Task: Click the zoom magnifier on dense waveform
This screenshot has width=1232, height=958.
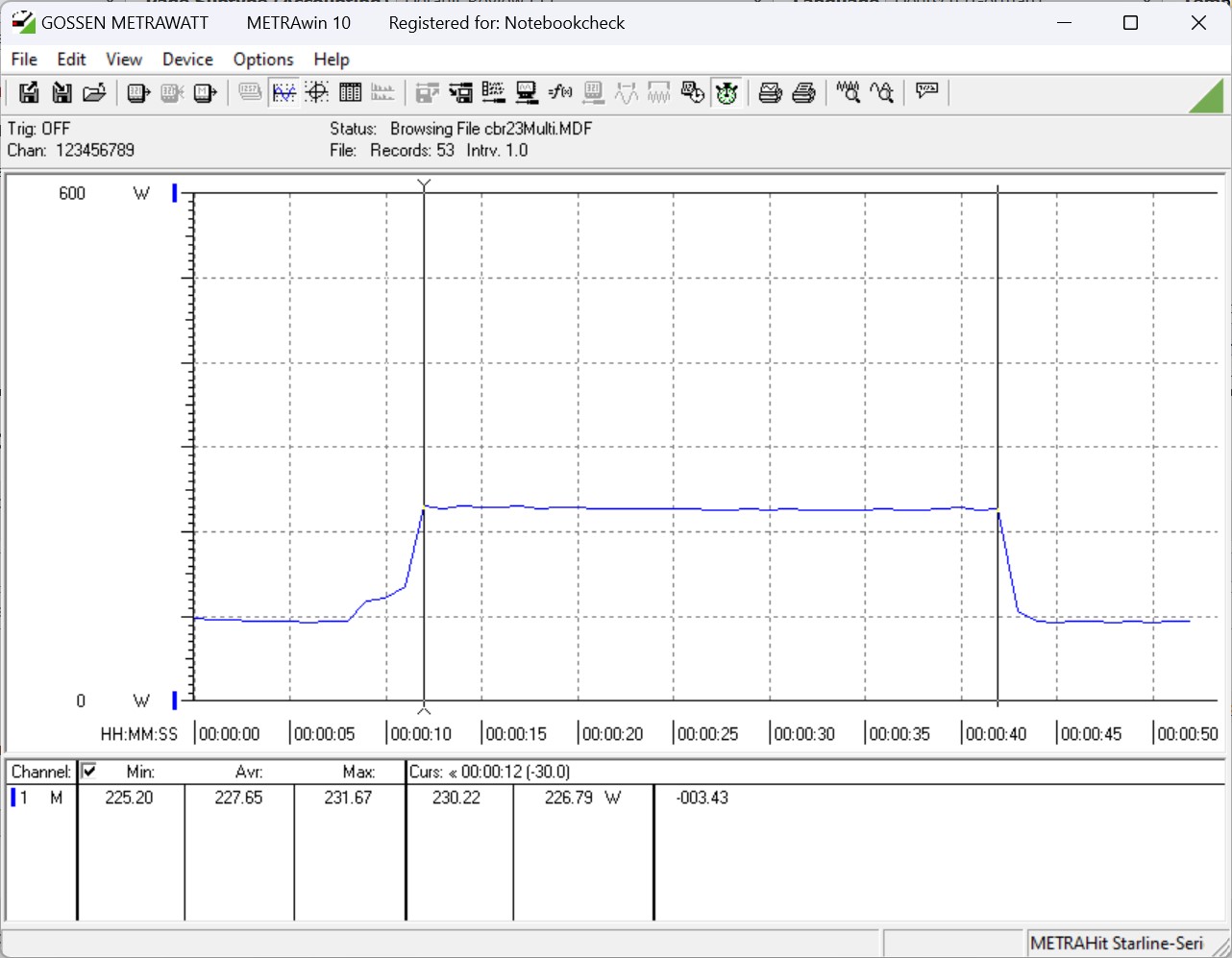Action: coord(848,92)
